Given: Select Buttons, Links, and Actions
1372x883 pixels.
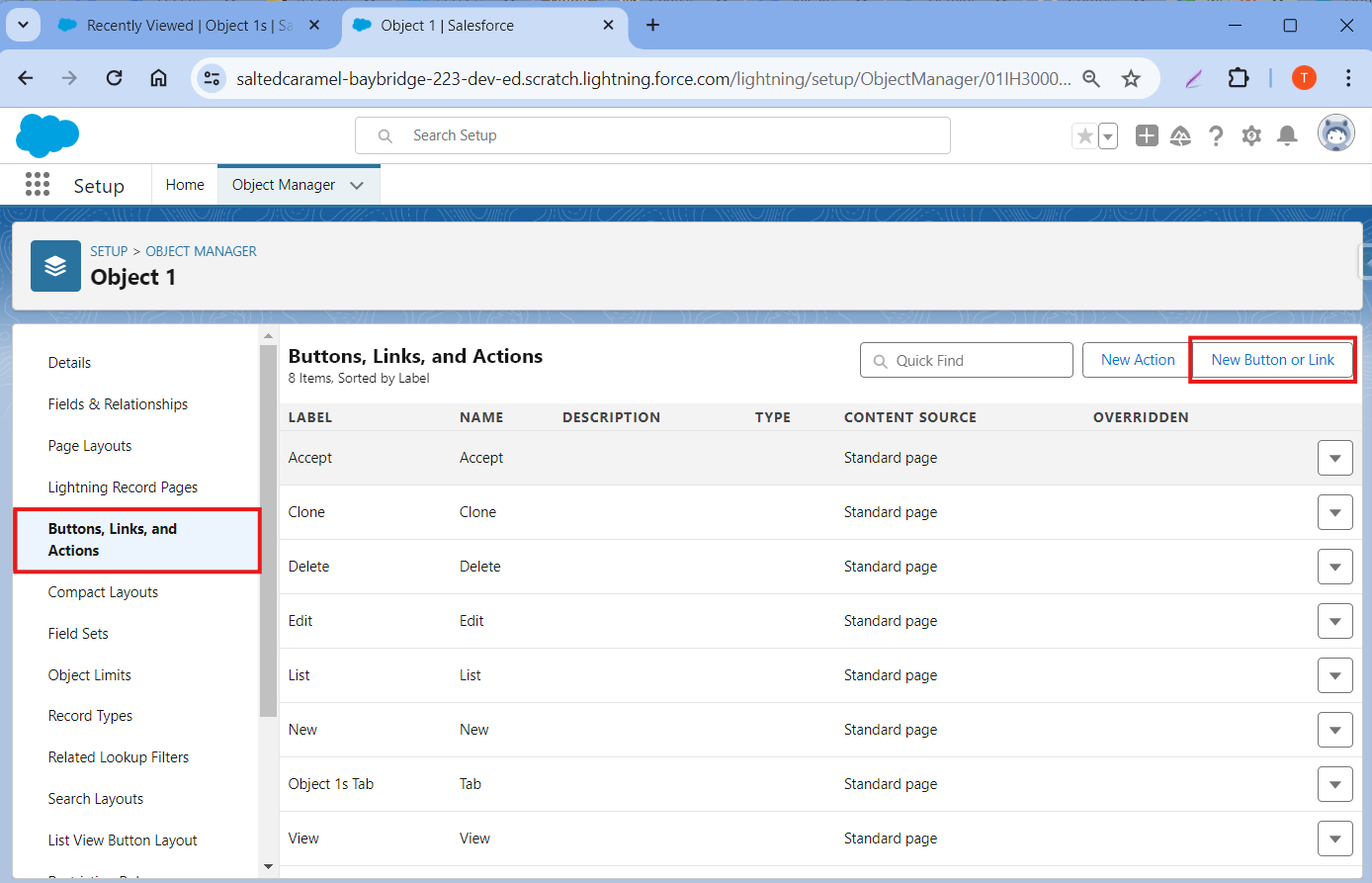Looking at the screenshot, I should click(x=136, y=540).
